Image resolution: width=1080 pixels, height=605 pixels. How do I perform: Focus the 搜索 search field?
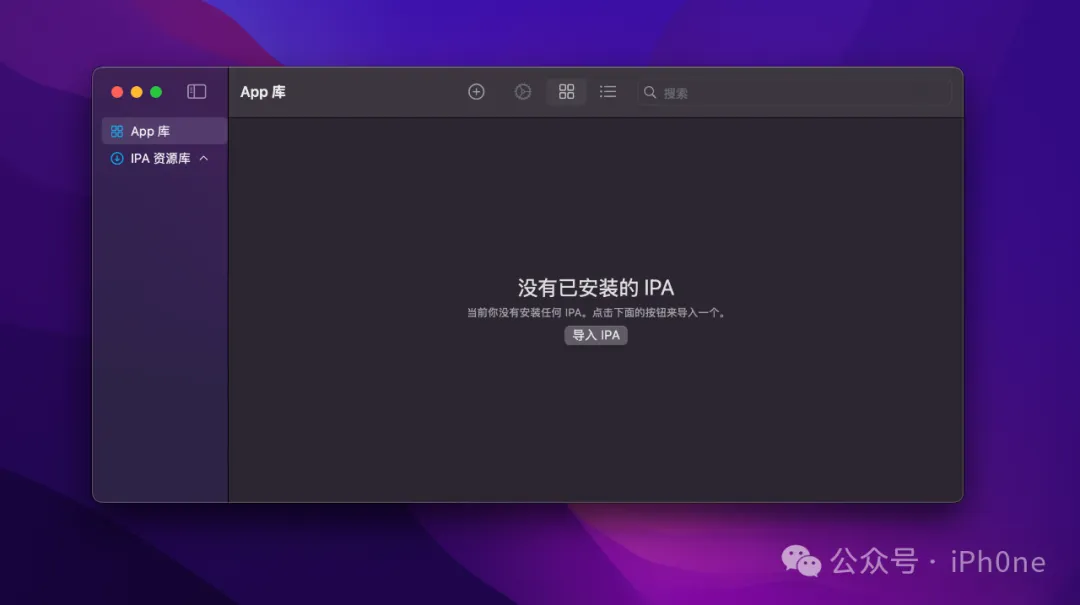pyautogui.click(x=794, y=92)
